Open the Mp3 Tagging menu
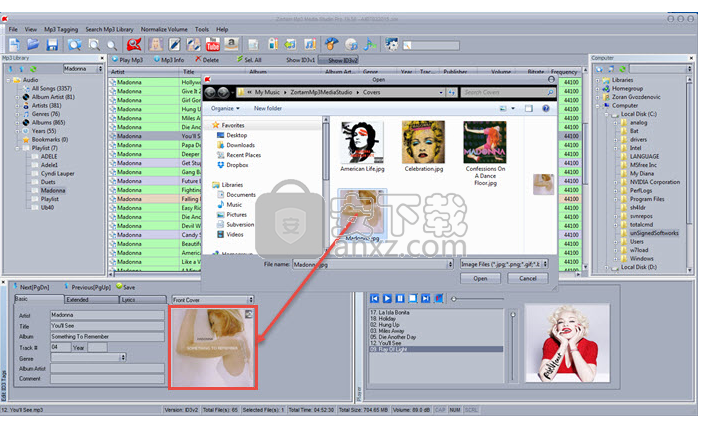The width and height of the screenshot is (727, 441). pyautogui.click(x=61, y=29)
